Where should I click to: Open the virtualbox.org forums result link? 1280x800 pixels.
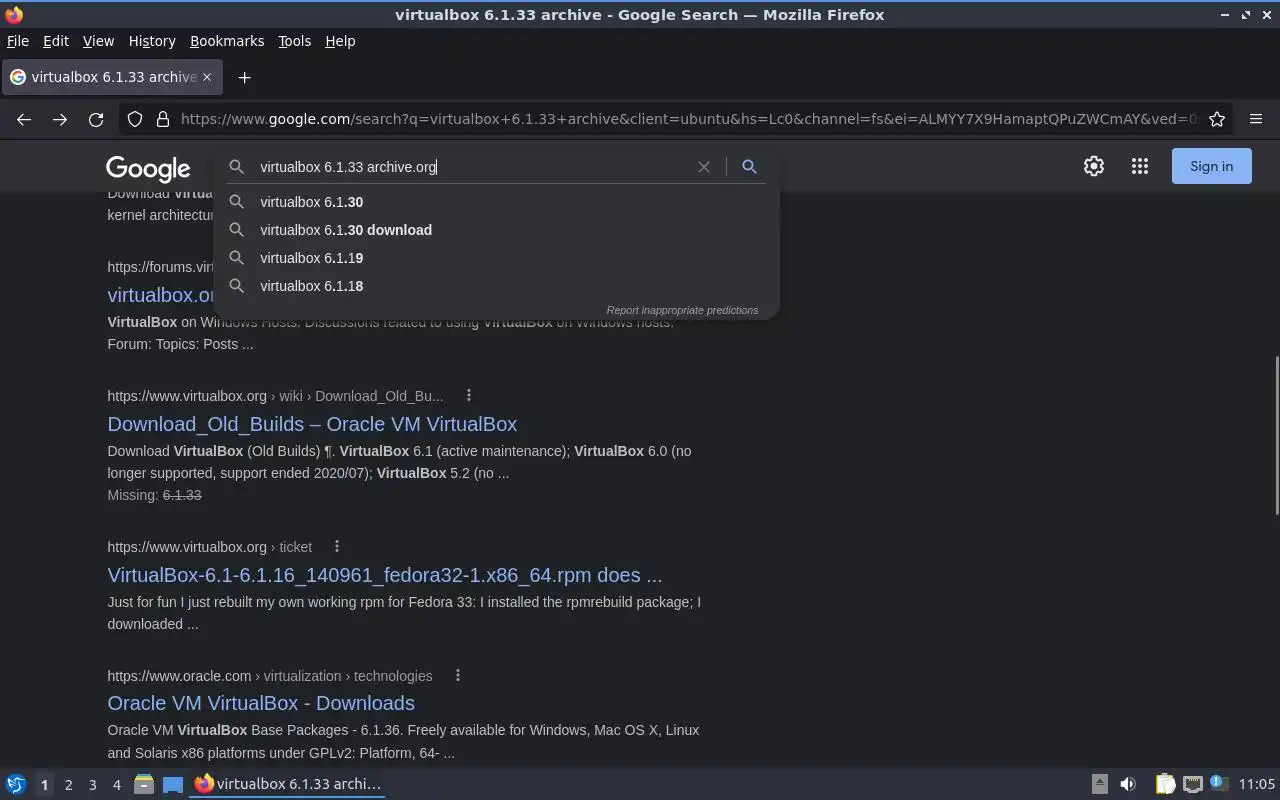(161, 295)
